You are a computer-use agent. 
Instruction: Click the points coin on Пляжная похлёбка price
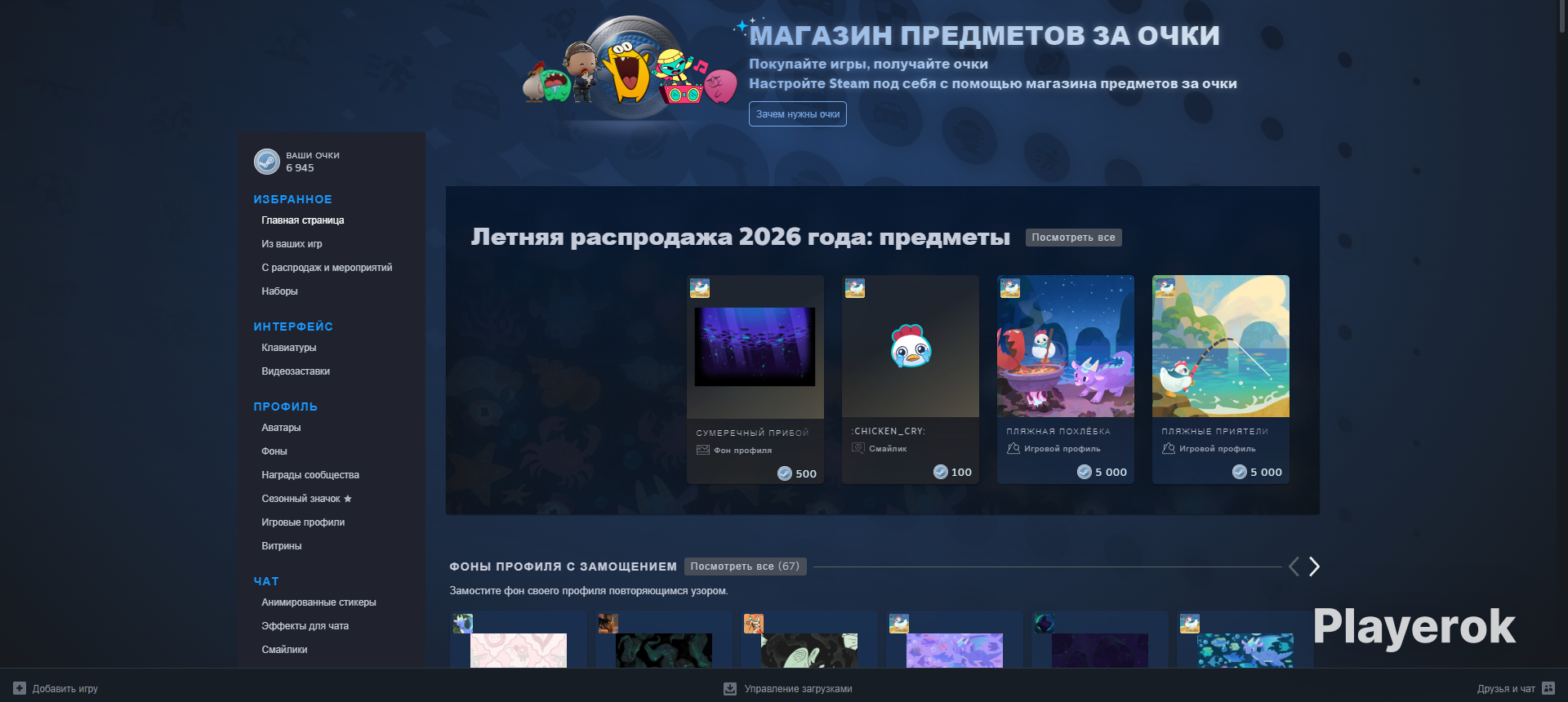click(x=1085, y=472)
